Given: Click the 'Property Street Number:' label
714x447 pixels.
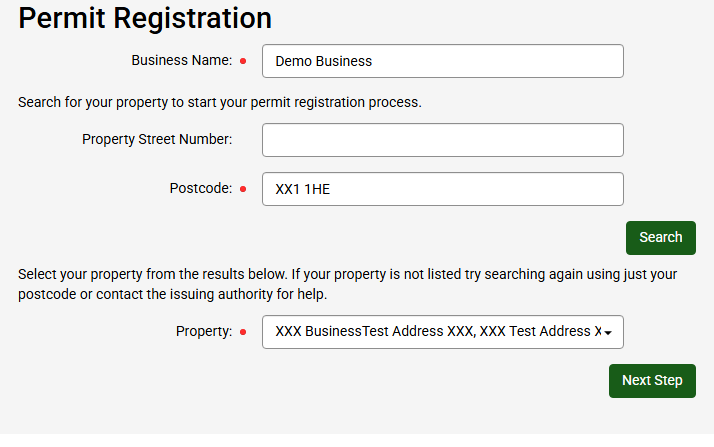Looking at the screenshot, I should point(157,139).
